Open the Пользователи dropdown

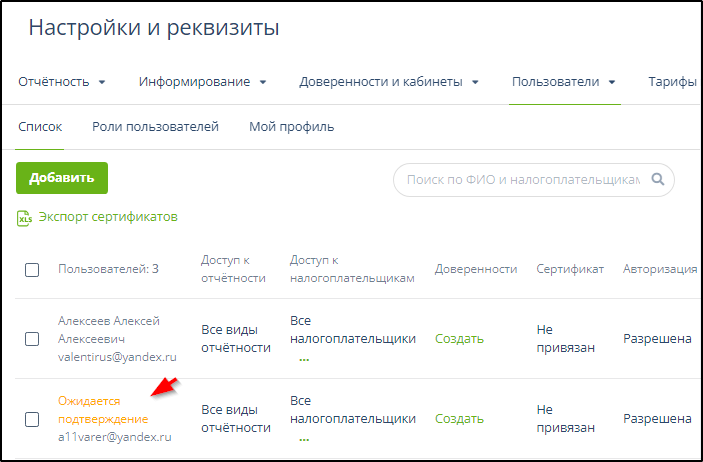562,82
